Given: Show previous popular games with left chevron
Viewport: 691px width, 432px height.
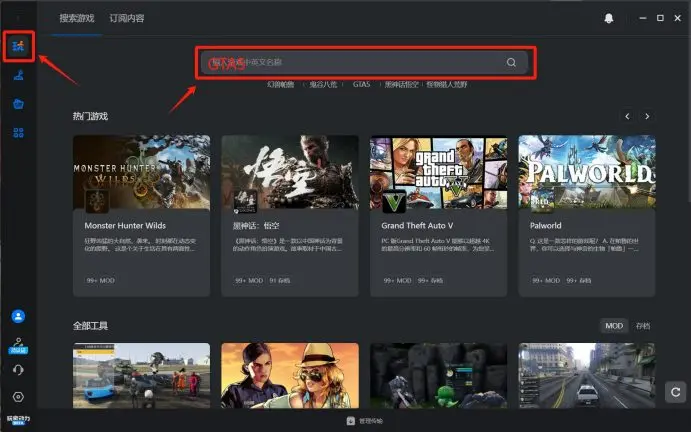Looking at the screenshot, I should coord(628,116).
